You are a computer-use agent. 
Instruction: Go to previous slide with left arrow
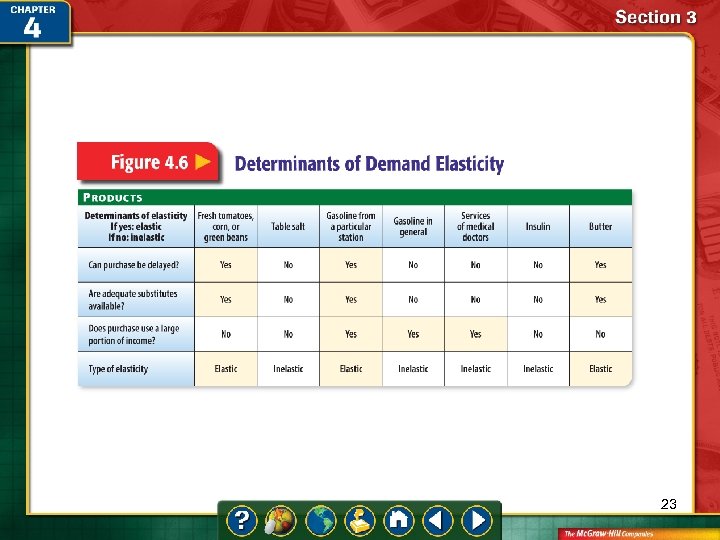point(437,520)
